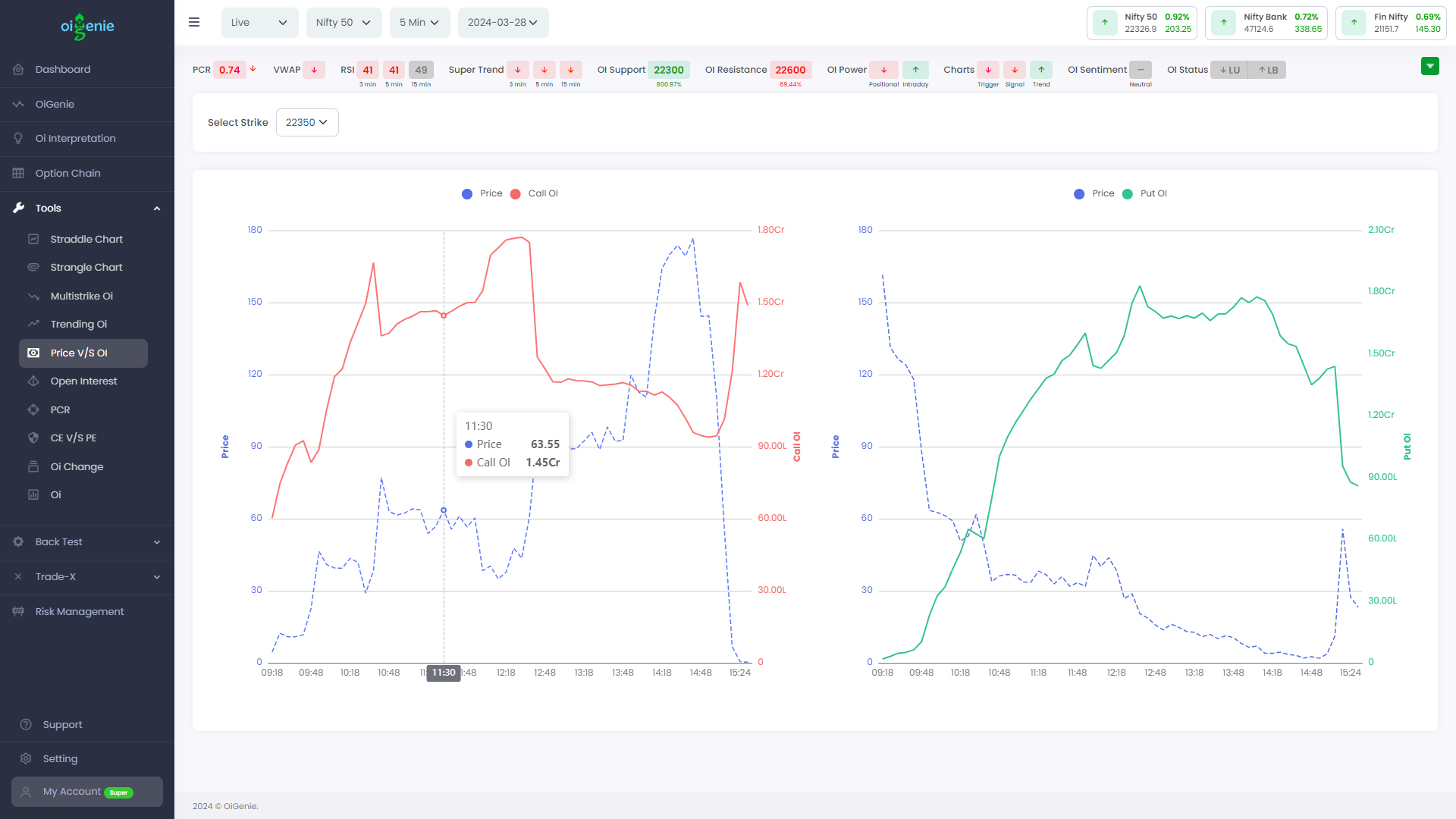Open the Nifty 50 index dropdown

point(344,22)
